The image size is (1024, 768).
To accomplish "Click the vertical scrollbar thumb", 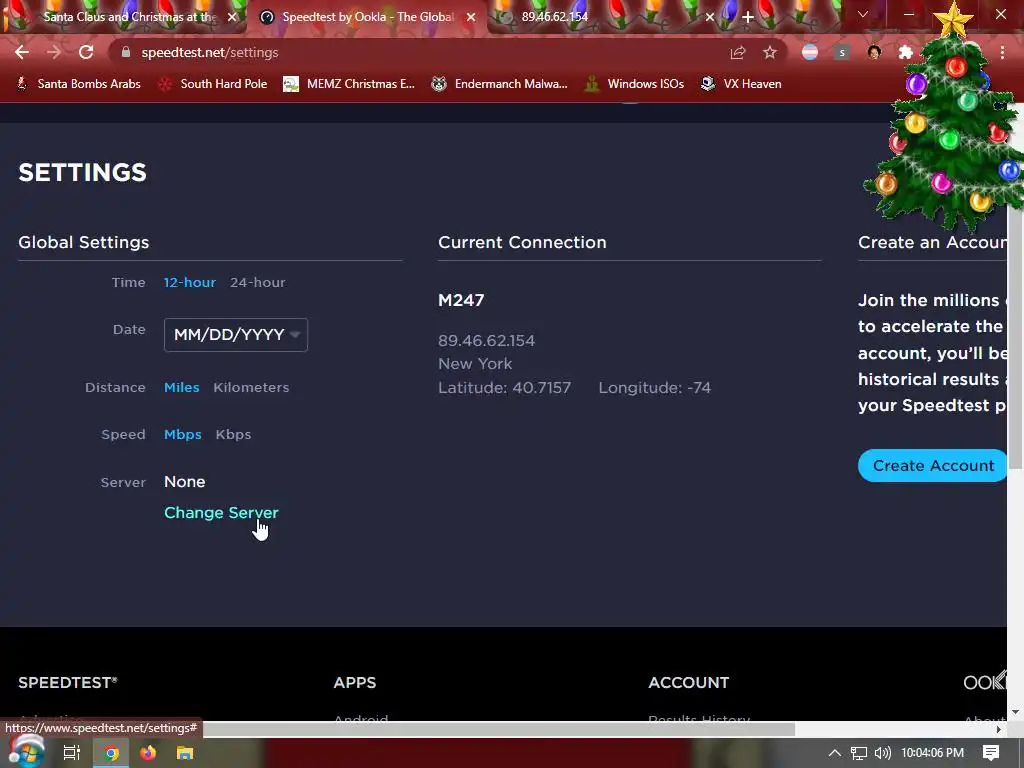I will [x=1015, y=340].
